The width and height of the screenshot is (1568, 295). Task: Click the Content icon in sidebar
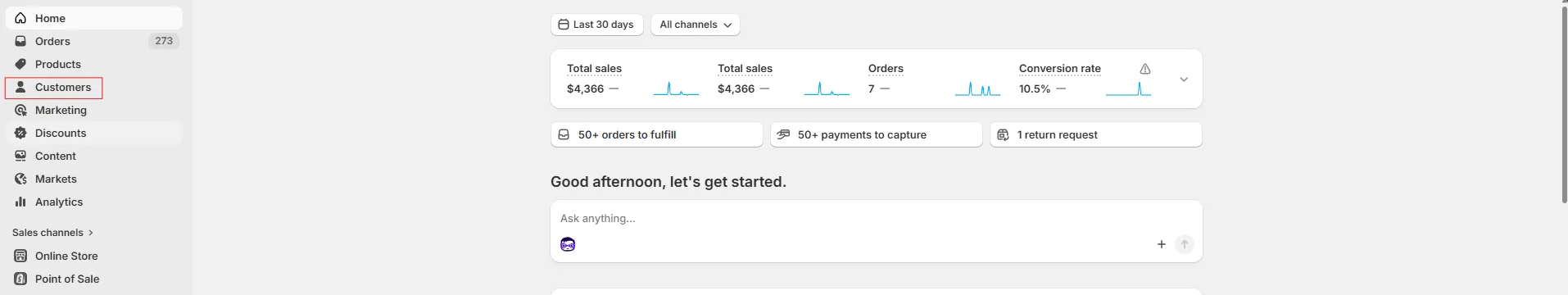tap(20, 156)
